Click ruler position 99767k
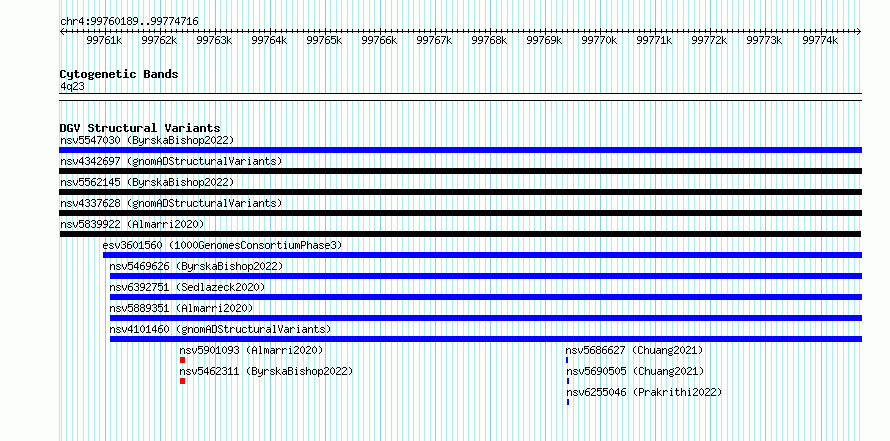This screenshot has height=441, width=890. pos(434,40)
